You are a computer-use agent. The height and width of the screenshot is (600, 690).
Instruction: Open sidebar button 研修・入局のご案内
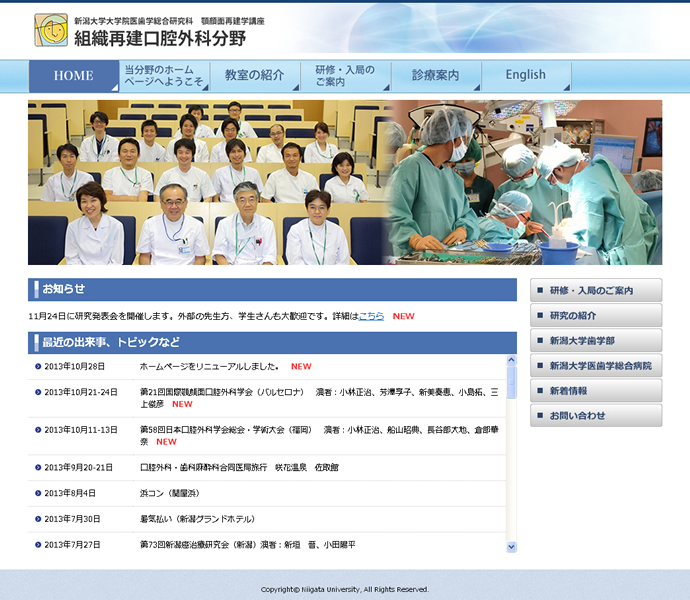(596, 290)
